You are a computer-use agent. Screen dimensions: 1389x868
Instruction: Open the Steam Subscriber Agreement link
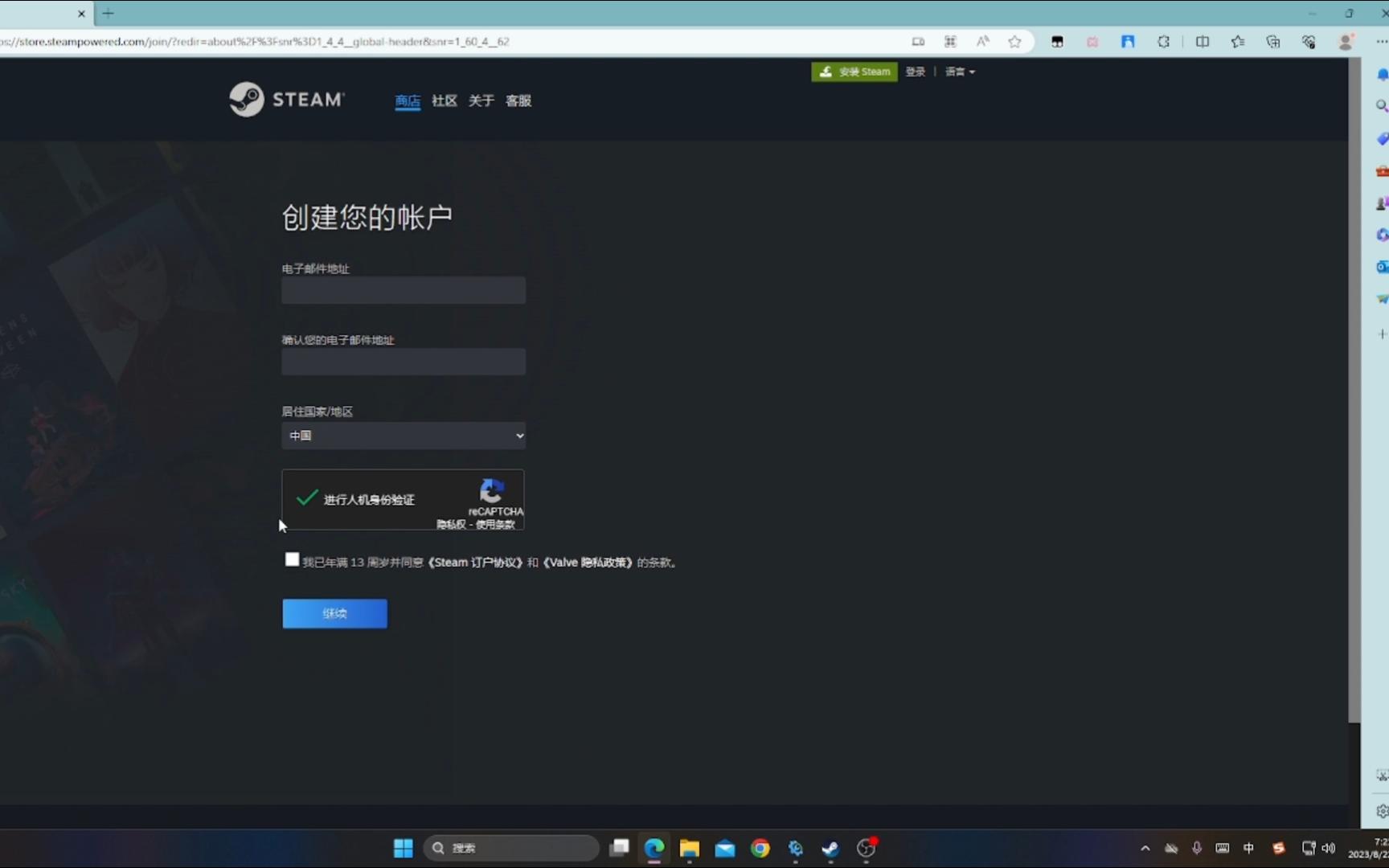tap(475, 563)
